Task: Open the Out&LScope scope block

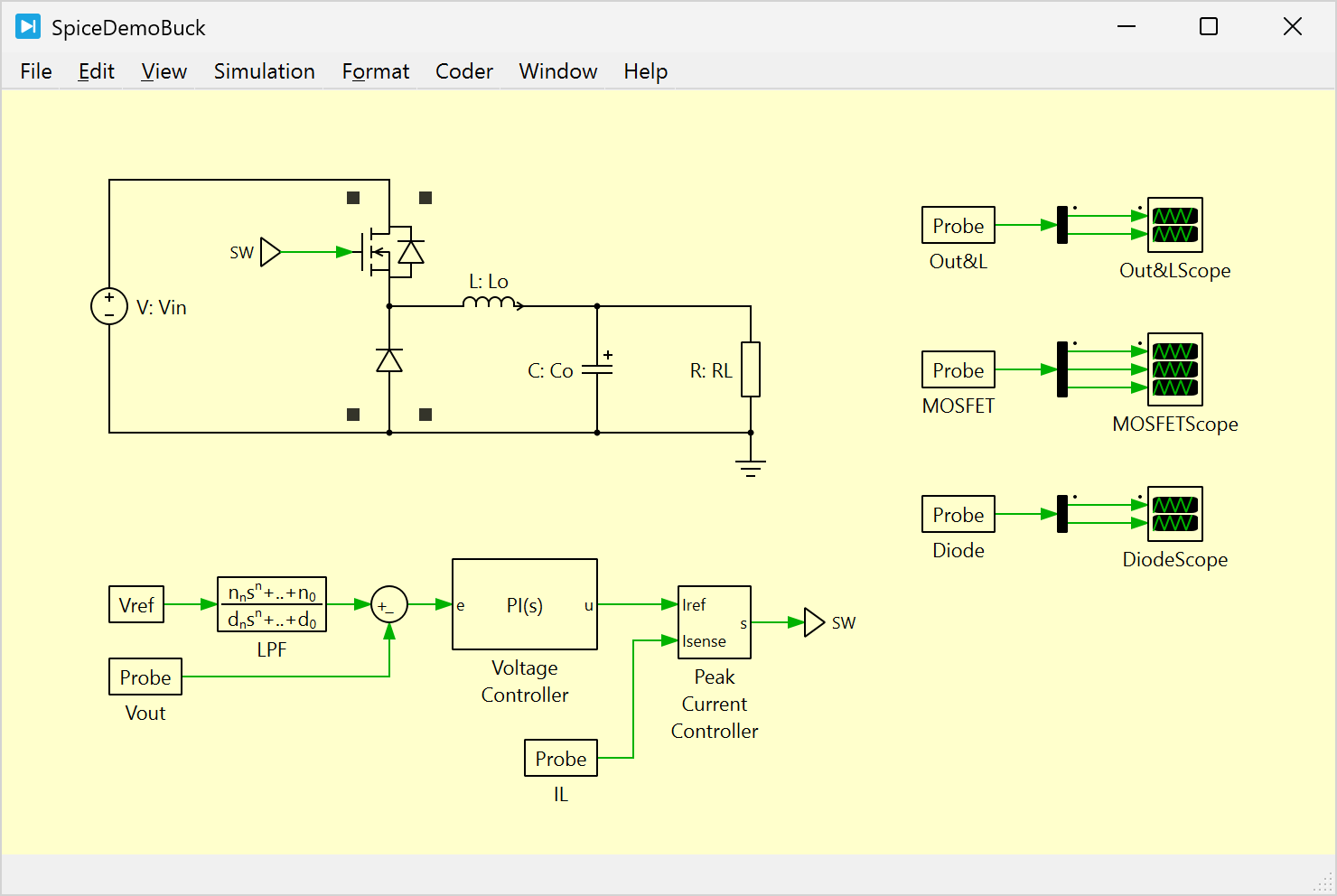Action: pos(1174,225)
